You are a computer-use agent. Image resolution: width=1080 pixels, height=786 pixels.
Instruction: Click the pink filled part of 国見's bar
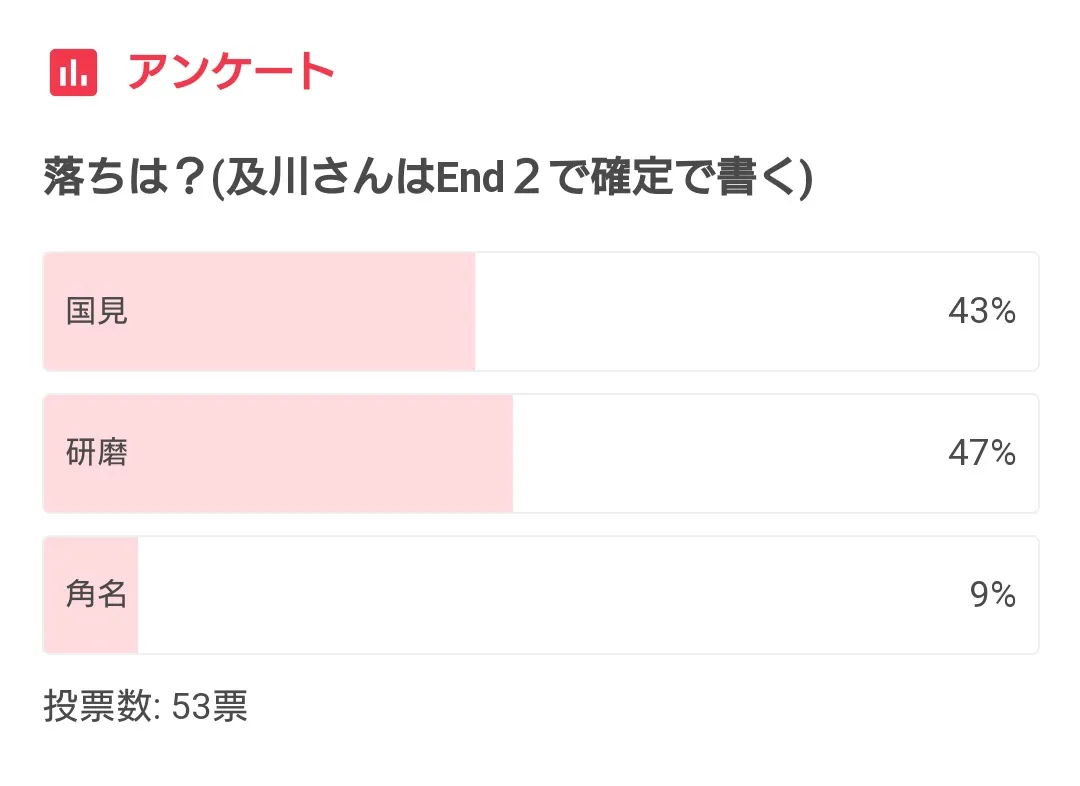tap(300, 312)
